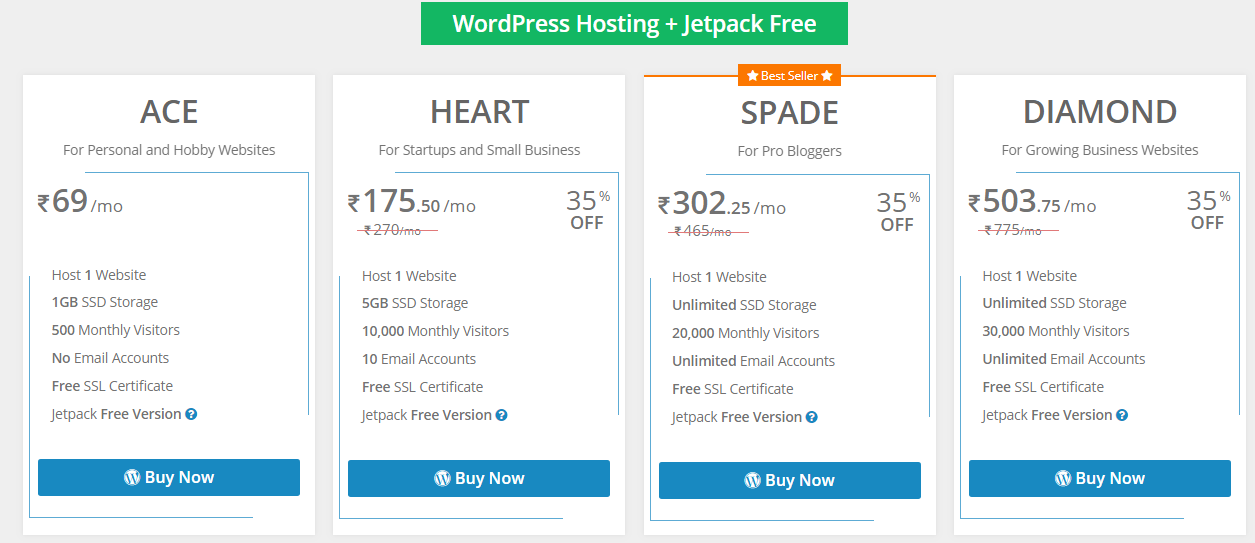Viewport: 1255px width, 543px height.
Task: Select the ACE plan title
Action: click(169, 111)
